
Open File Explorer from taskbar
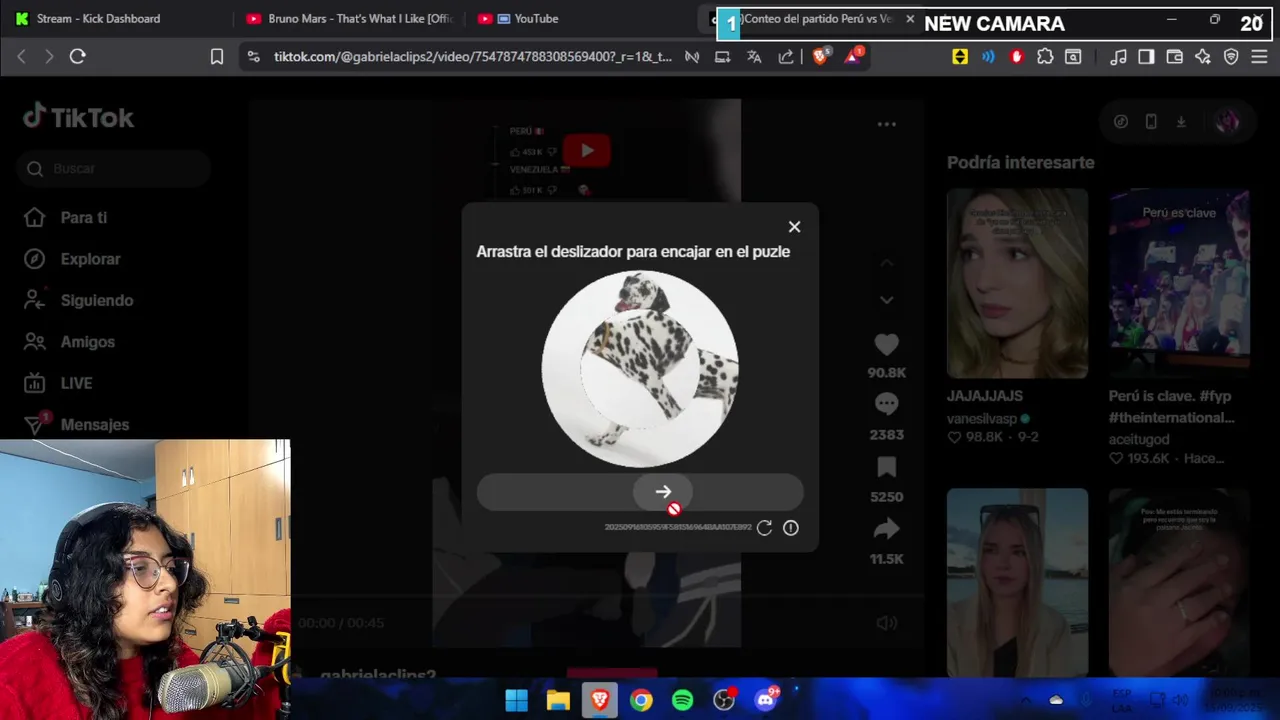[558, 701]
